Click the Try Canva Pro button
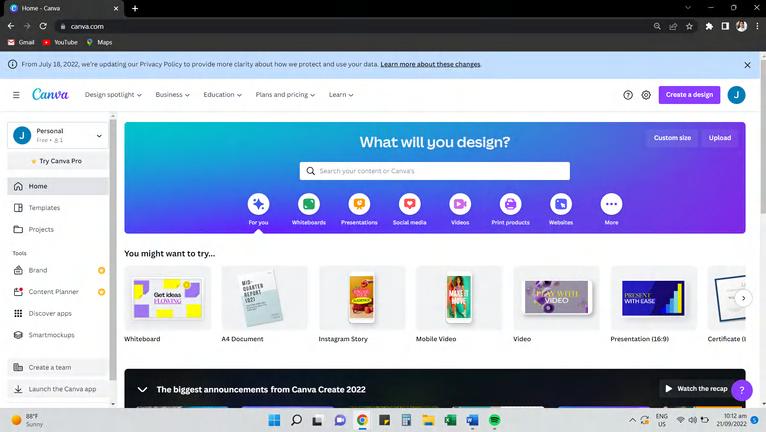766x432 pixels. [58, 161]
